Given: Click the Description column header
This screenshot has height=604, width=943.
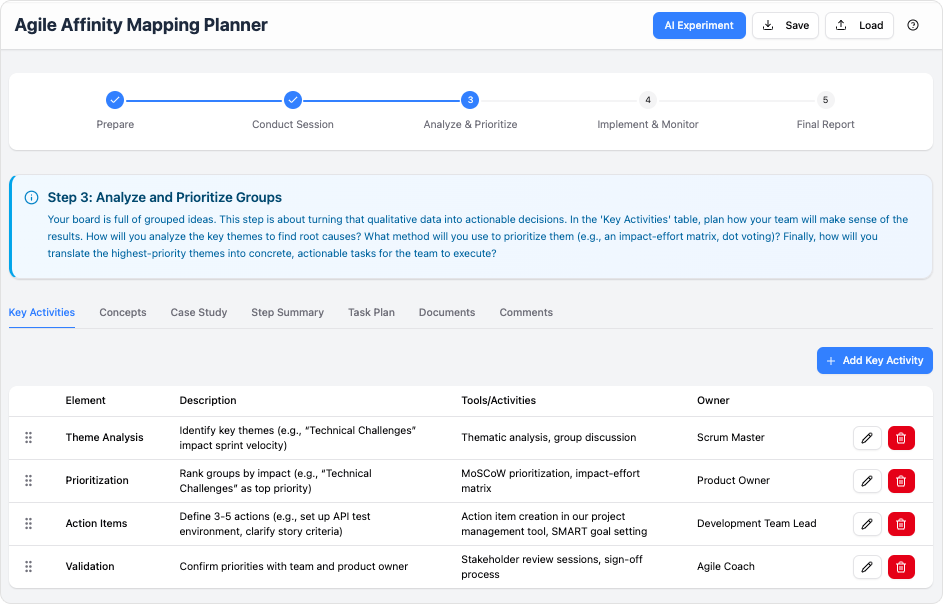Looking at the screenshot, I should click(x=208, y=400).
